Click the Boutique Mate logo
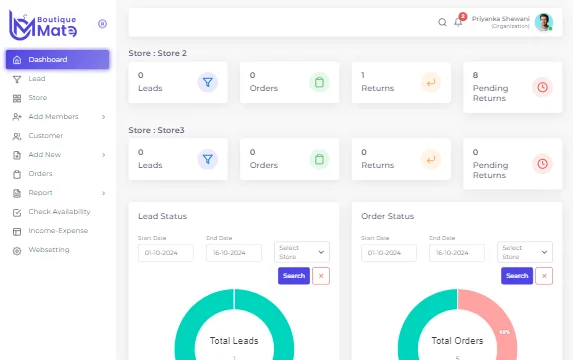Viewport: 573px width, 360px height. click(43, 25)
